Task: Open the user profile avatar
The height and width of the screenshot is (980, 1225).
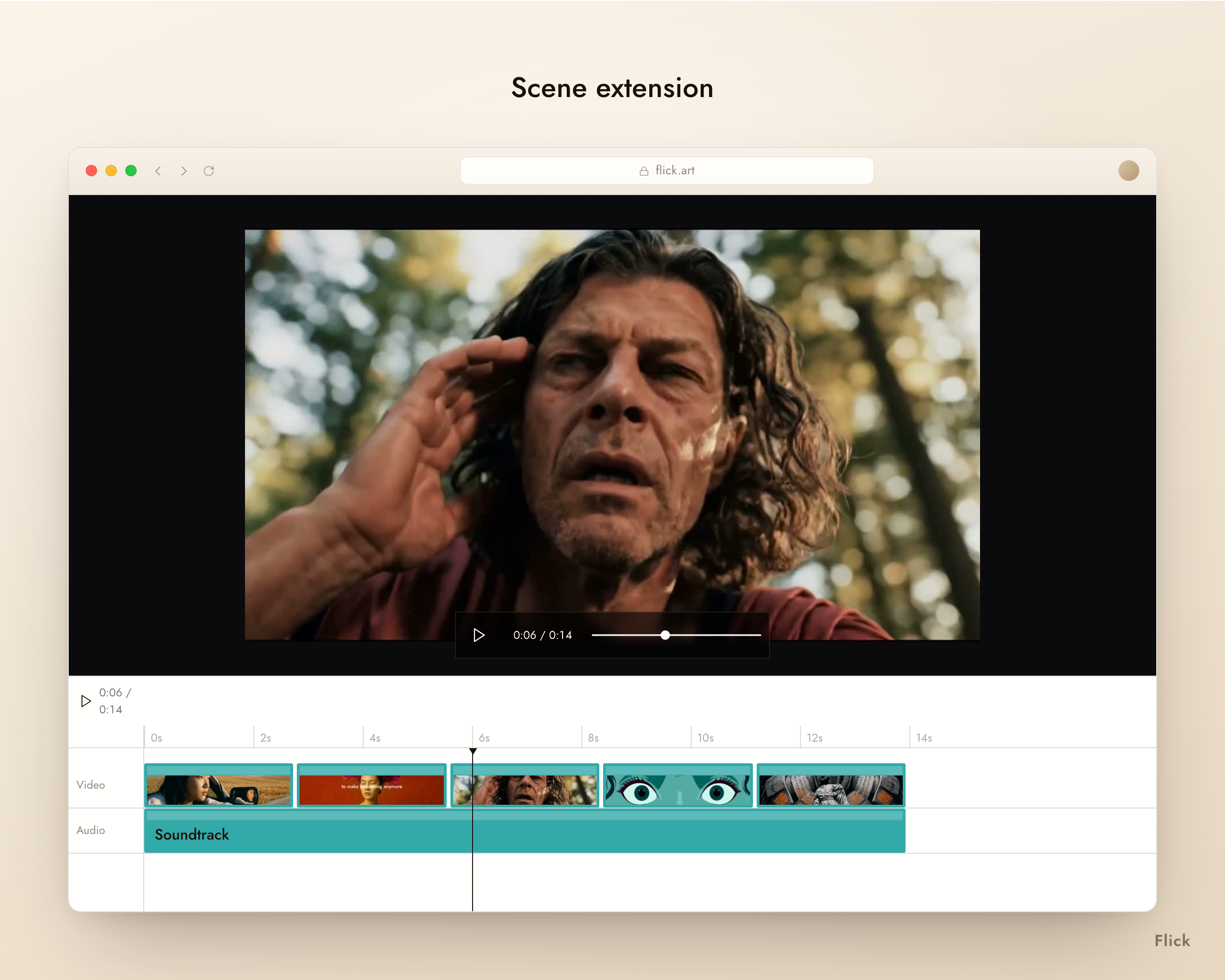Action: click(1128, 171)
